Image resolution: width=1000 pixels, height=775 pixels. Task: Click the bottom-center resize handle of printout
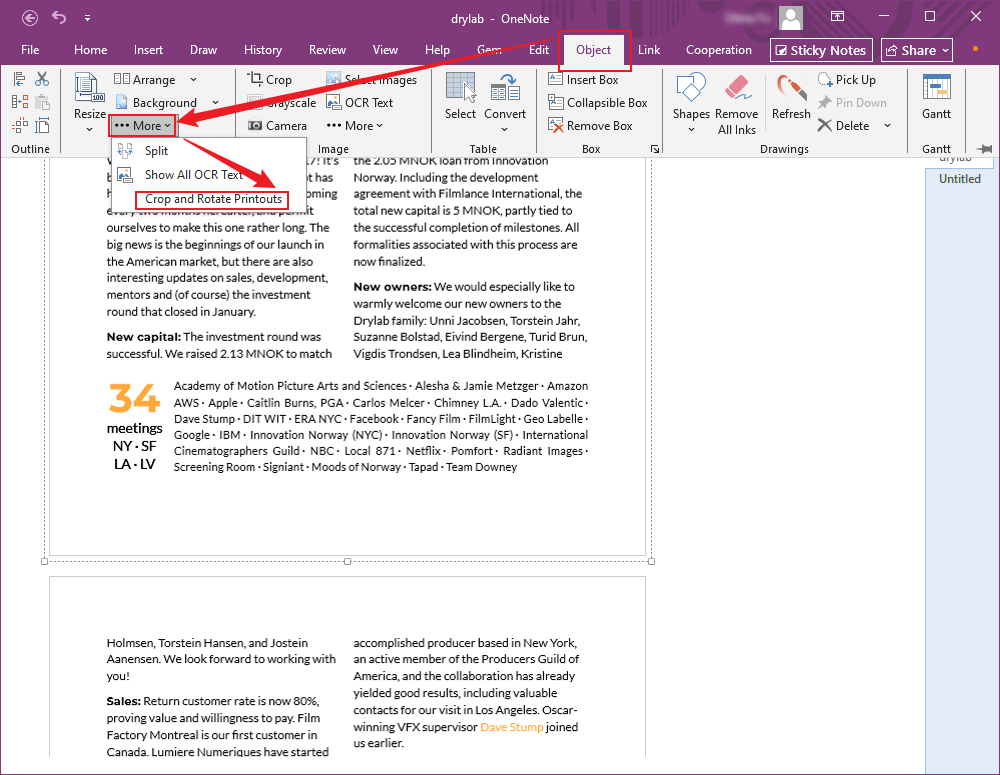(x=347, y=561)
